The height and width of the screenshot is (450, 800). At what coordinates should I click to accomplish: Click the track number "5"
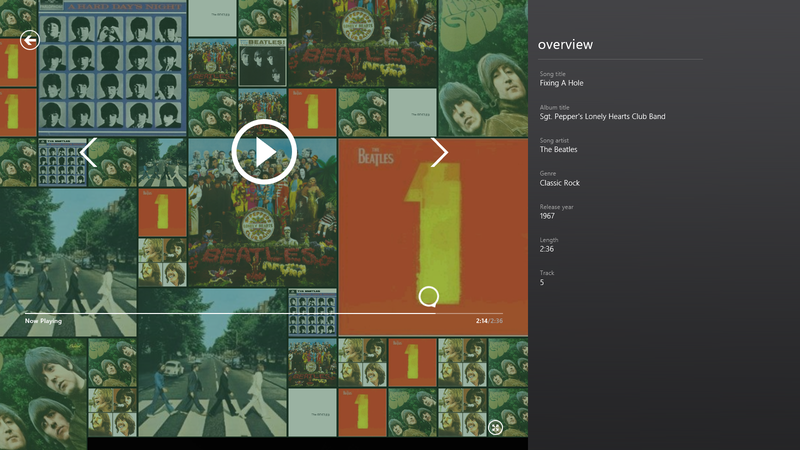pos(542,282)
